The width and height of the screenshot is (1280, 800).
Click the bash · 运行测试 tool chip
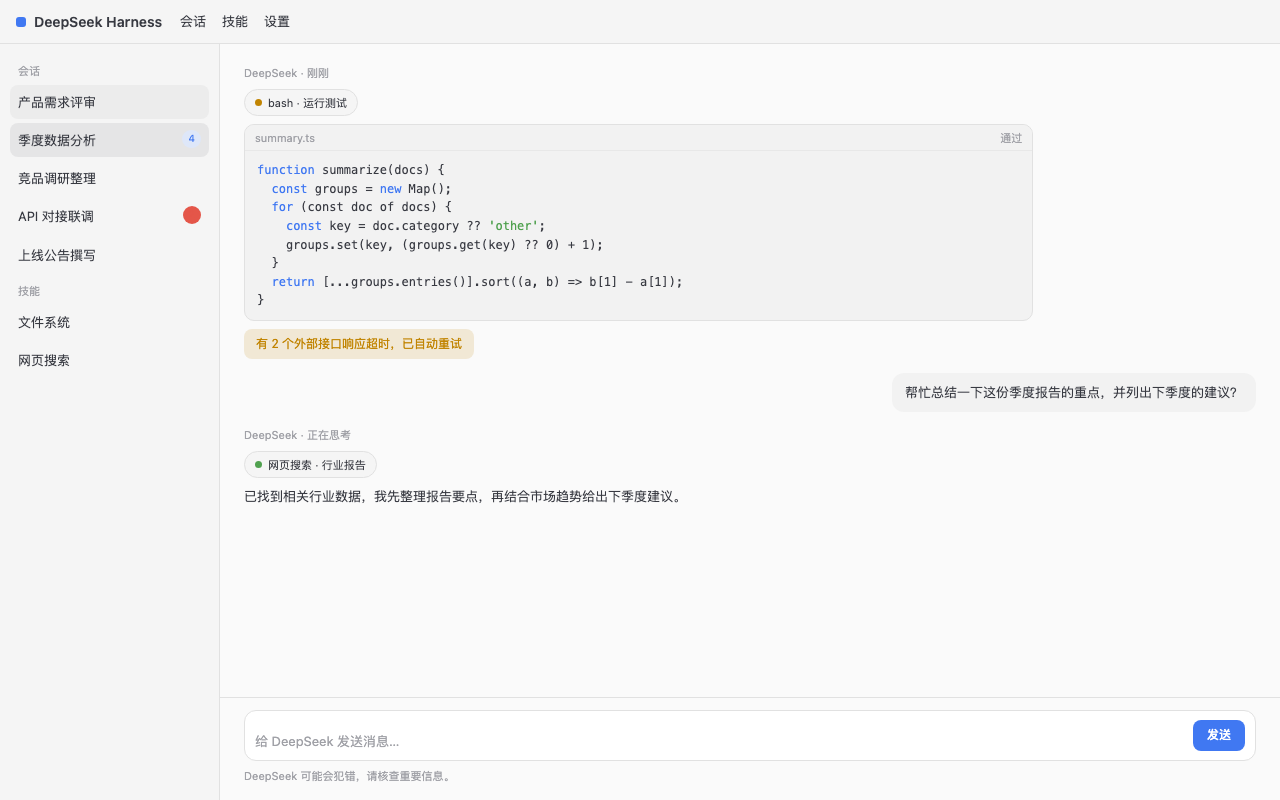[x=301, y=103]
